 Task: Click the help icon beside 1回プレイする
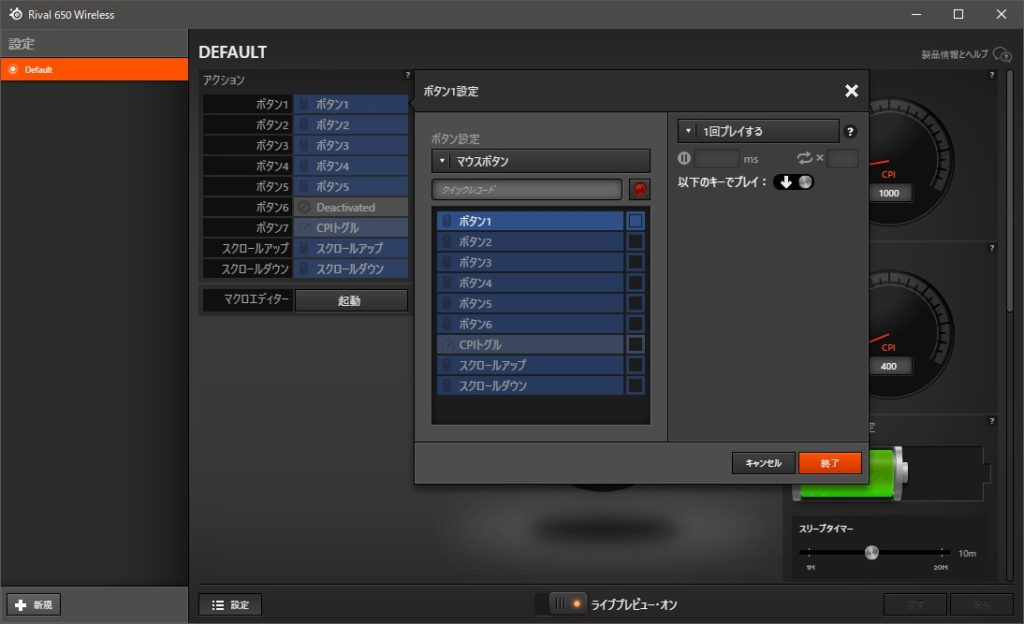coord(850,131)
